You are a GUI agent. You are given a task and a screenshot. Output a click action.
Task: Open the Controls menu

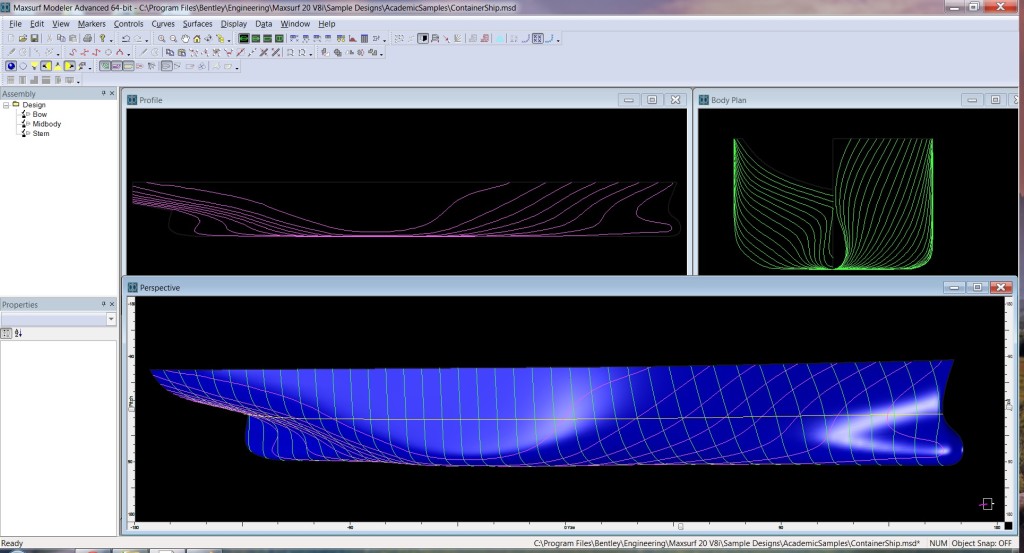(128, 24)
